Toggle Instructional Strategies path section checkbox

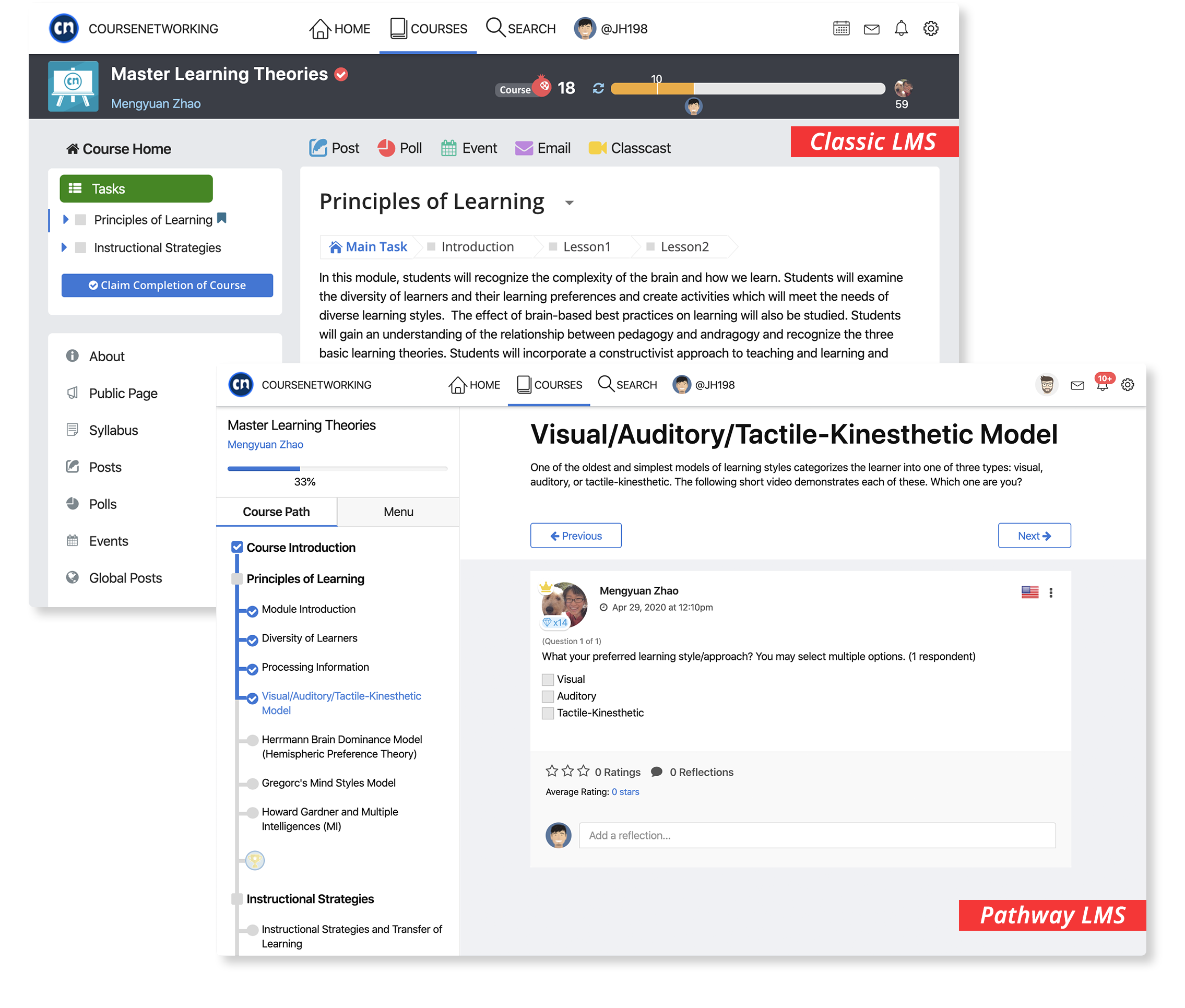[236, 899]
